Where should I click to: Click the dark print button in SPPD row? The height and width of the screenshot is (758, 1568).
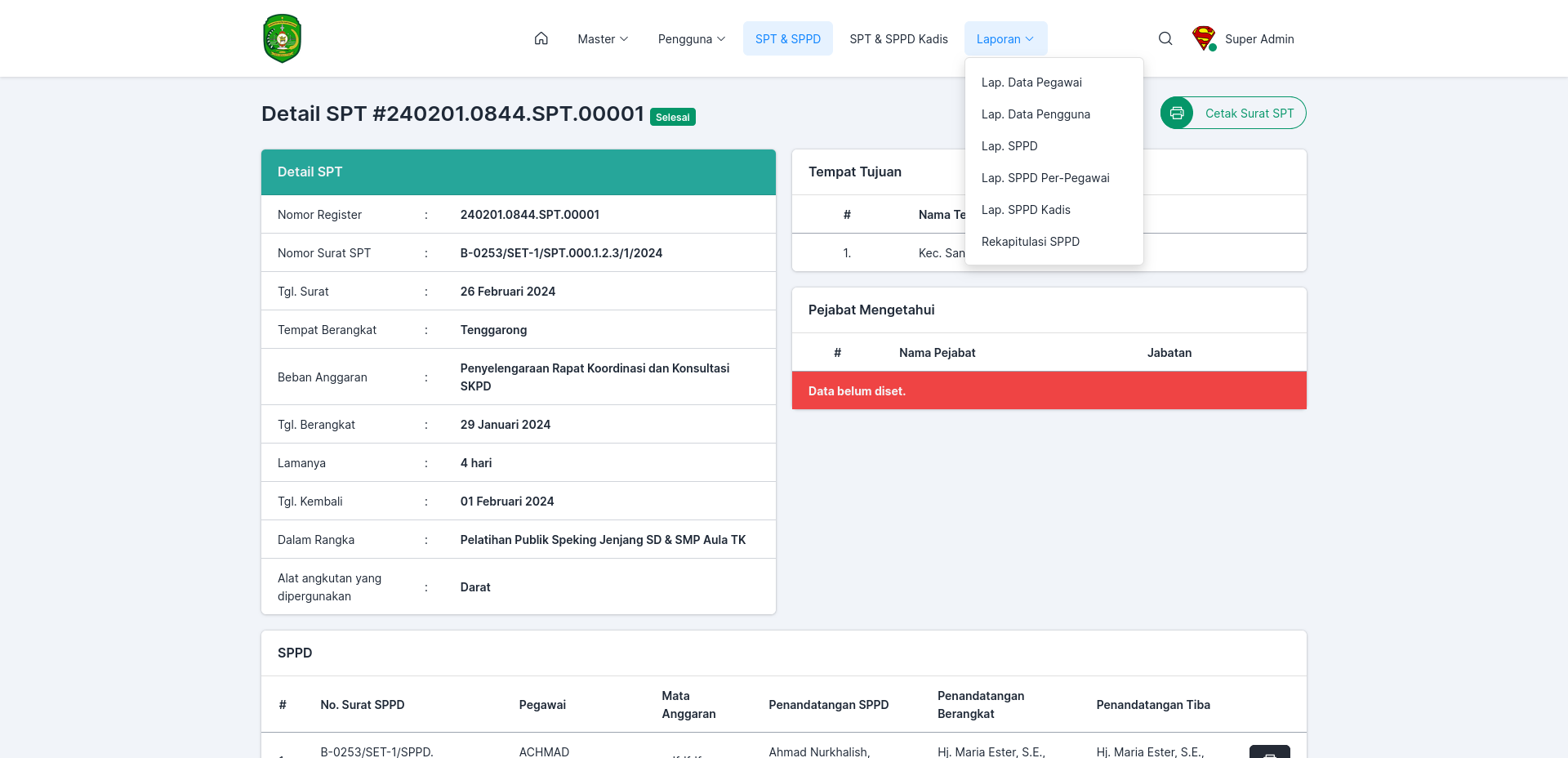click(x=1270, y=752)
